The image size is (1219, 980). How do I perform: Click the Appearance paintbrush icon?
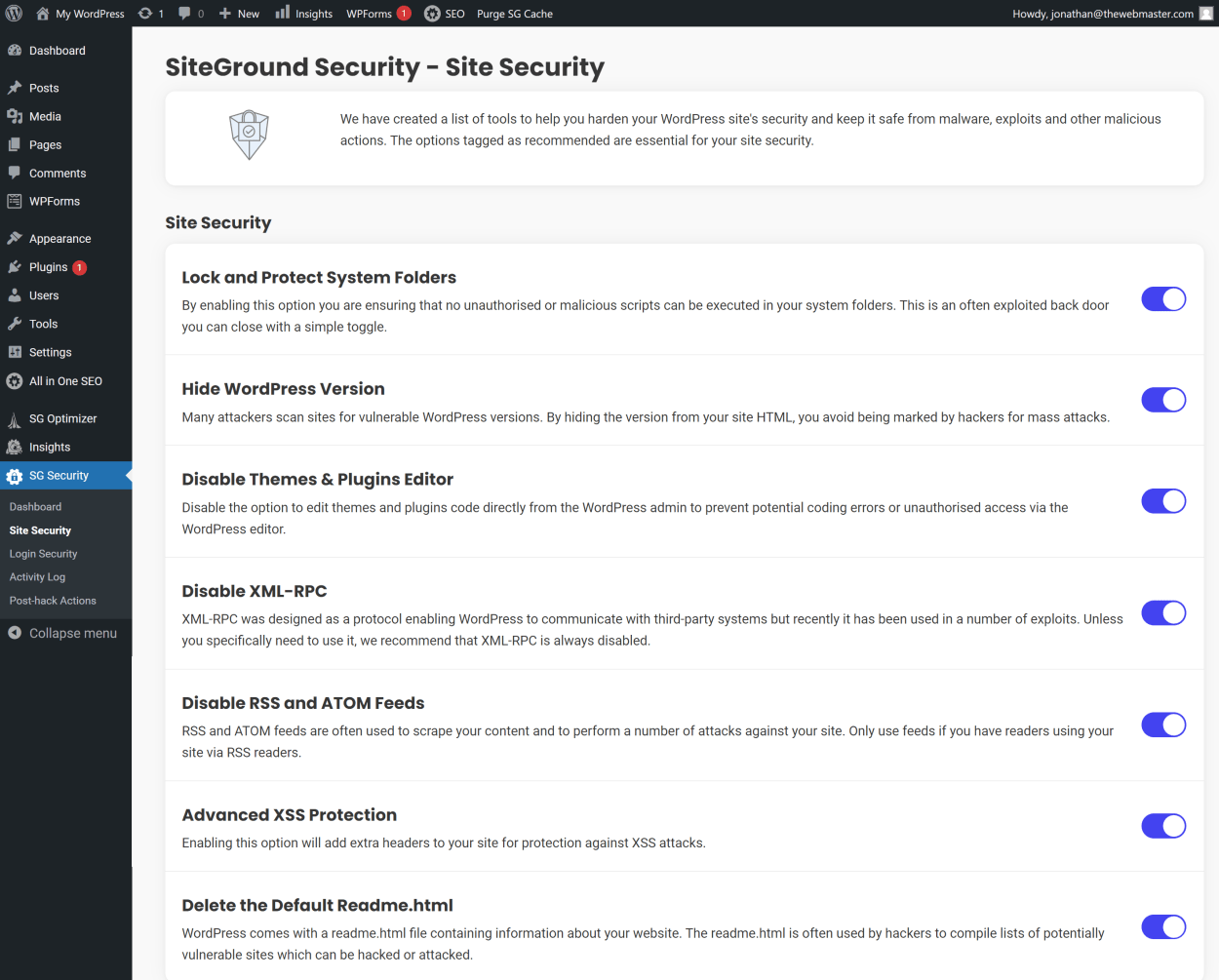click(15, 238)
